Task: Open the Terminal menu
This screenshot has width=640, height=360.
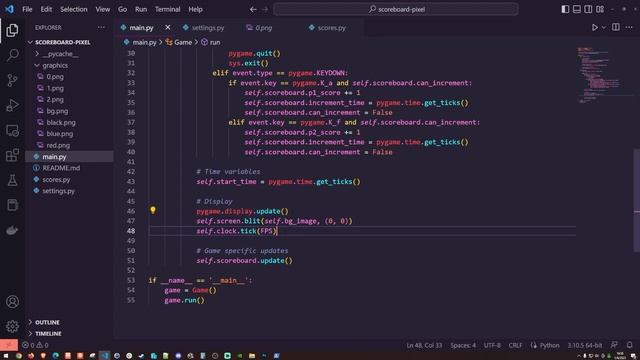Action: pos(167,9)
